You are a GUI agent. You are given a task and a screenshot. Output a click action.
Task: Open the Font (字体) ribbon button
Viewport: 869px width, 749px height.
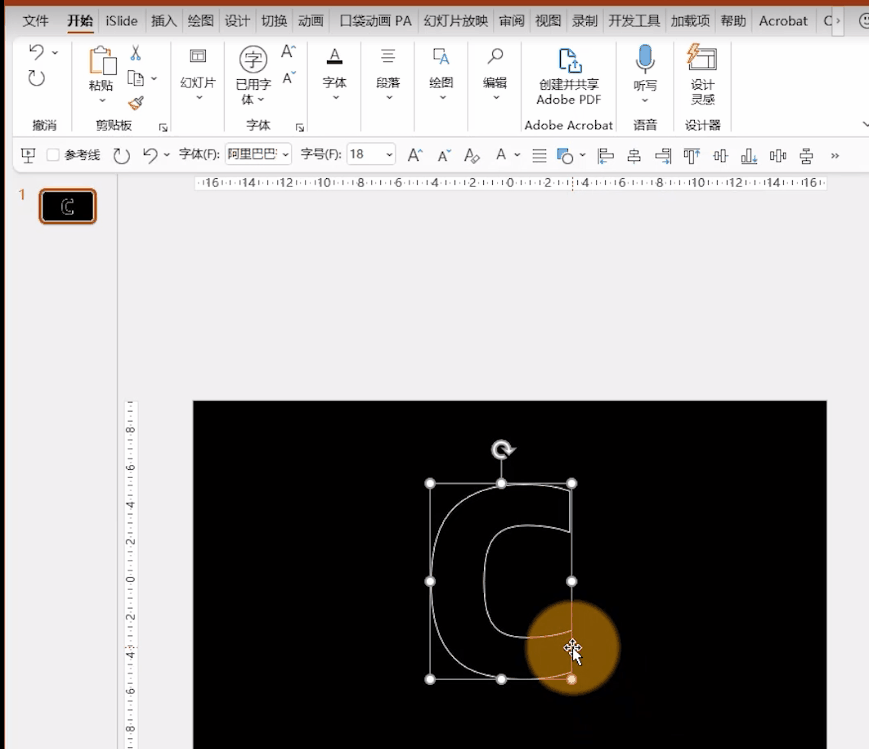pyautogui.click(x=335, y=74)
